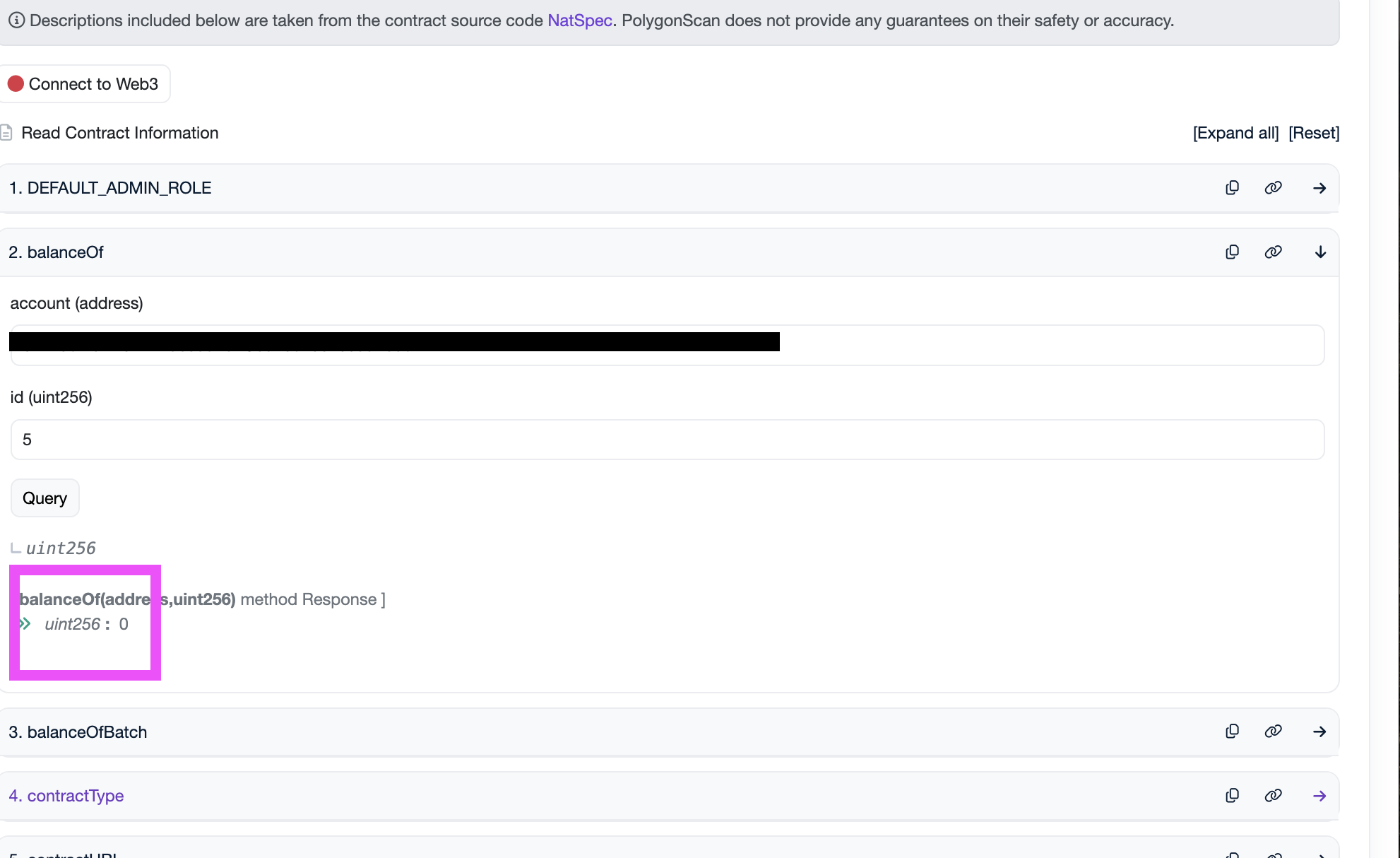The width and height of the screenshot is (1400, 858).
Task: Copy balanceOfBatch method name icon
Action: click(1232, 731)
